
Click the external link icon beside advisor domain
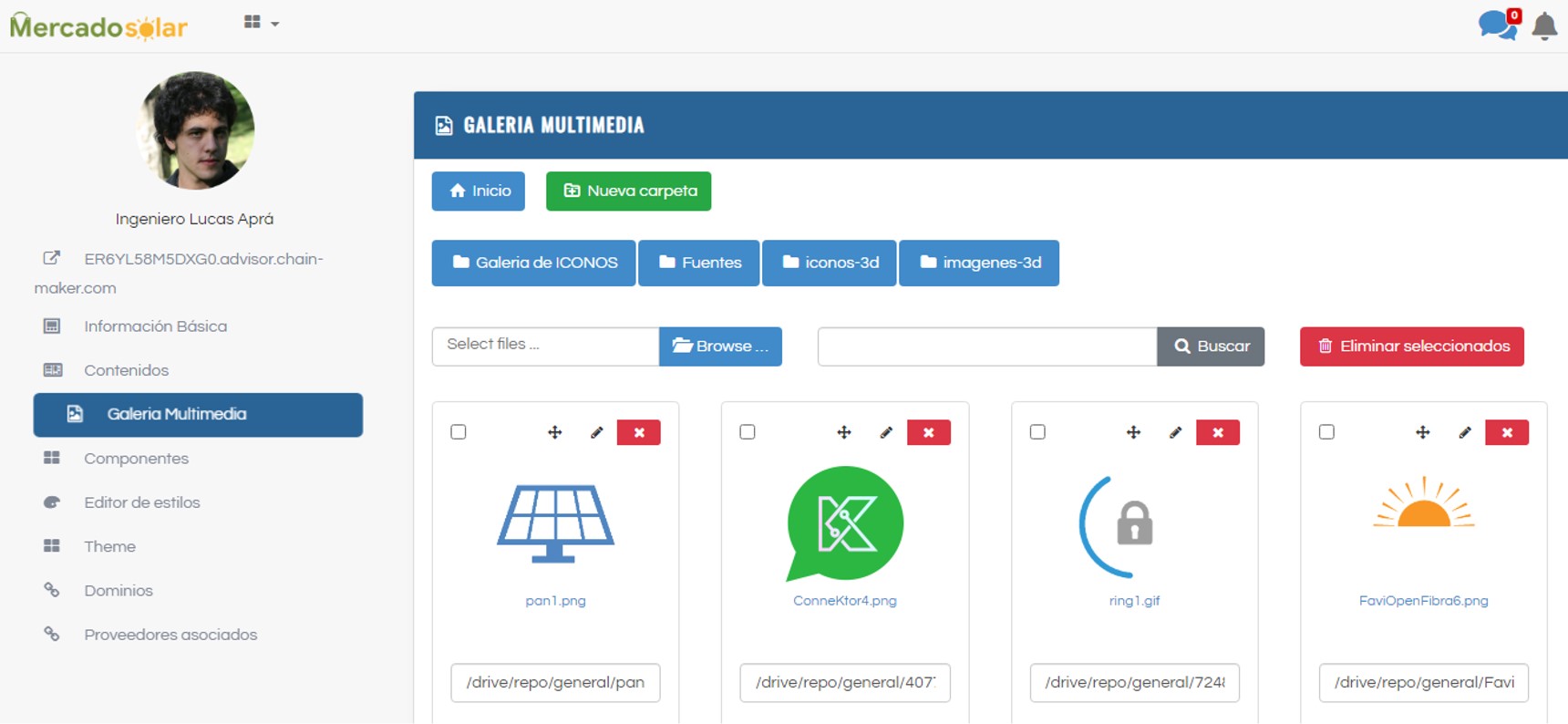point(52,258)
